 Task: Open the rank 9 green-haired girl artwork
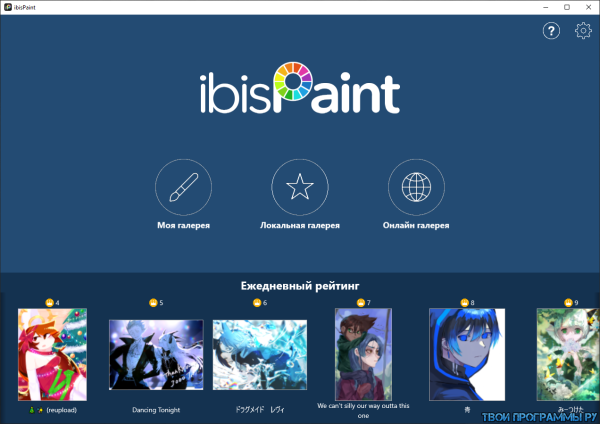[568, 354]
